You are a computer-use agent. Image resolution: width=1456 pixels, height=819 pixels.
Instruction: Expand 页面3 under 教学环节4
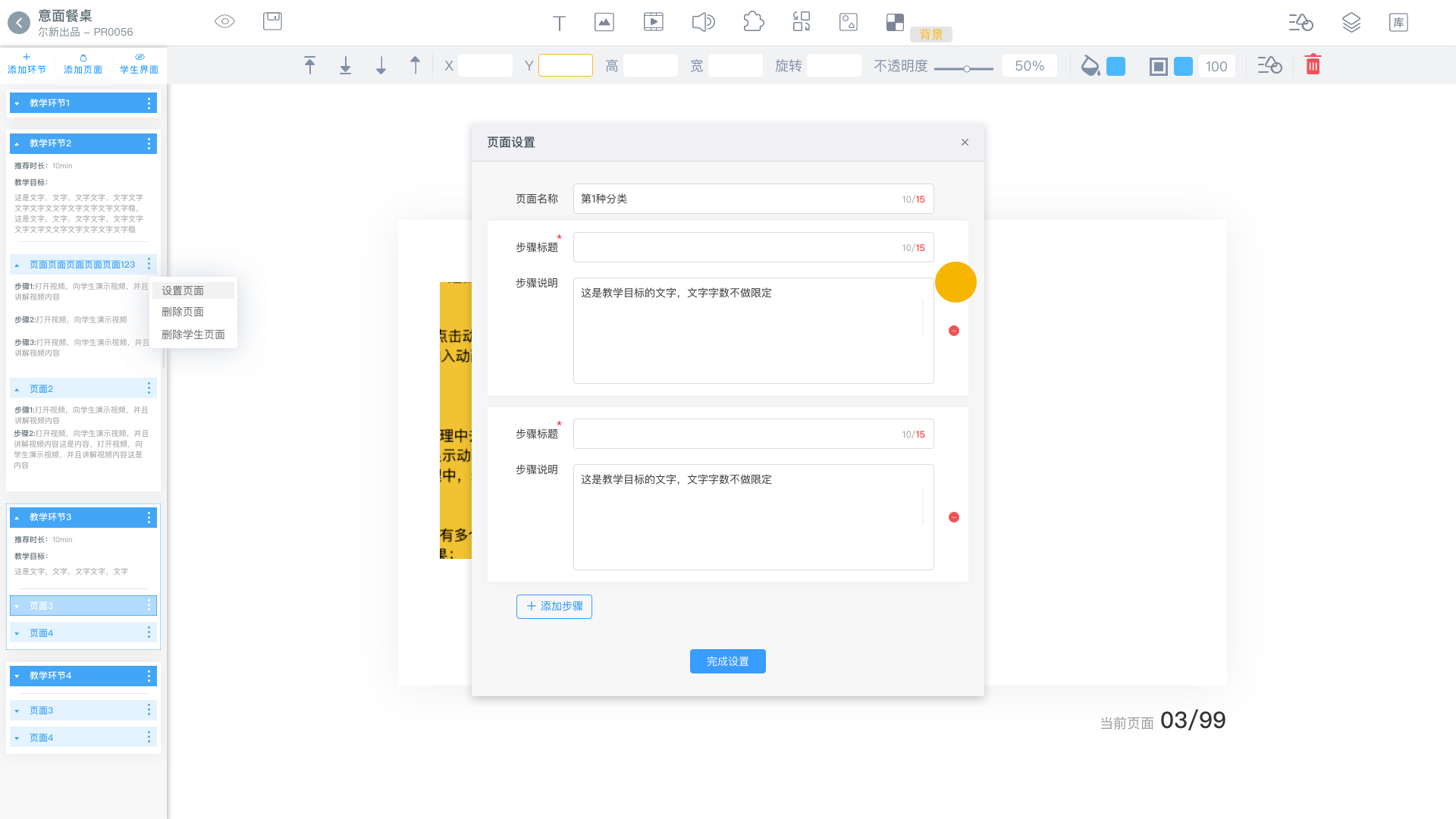click(17, 711)
